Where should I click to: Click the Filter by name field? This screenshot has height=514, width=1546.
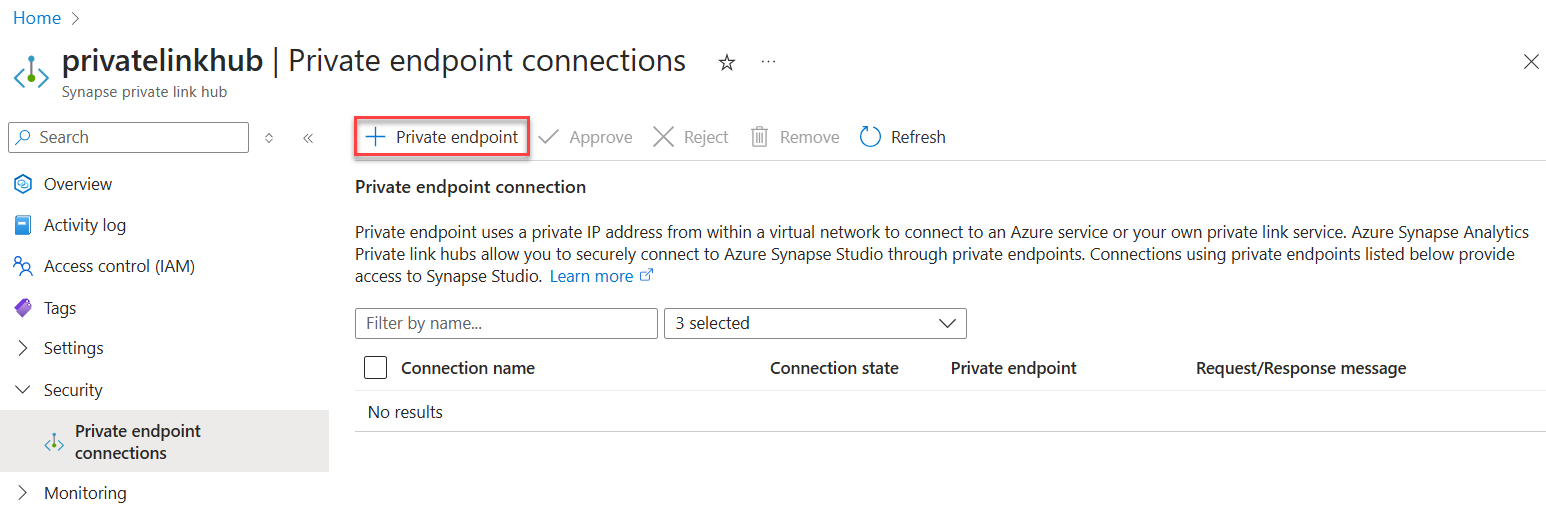pyautogui.click(x=506, y=323)
